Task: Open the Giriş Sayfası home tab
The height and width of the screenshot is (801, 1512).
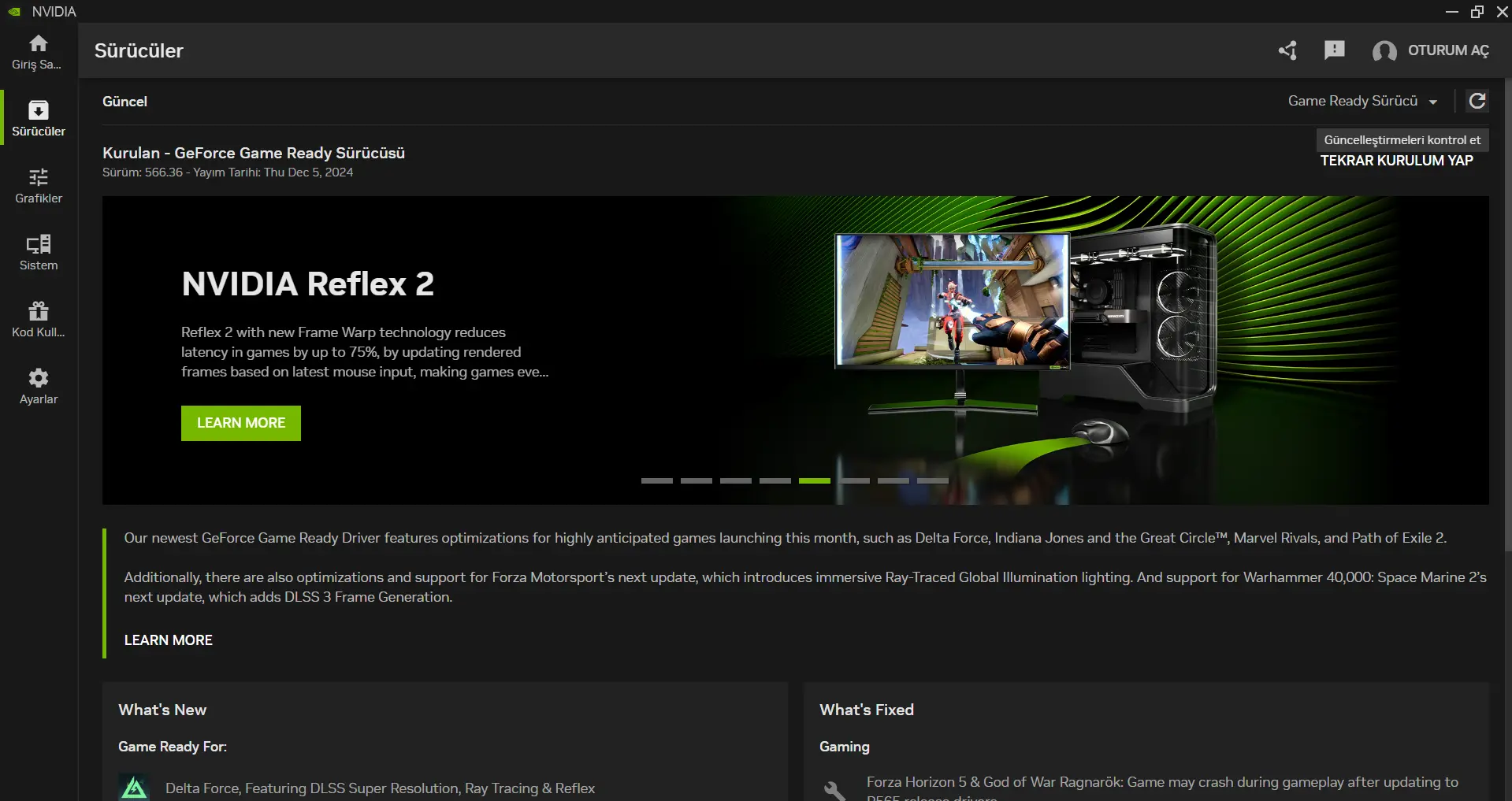Action: point(38,52)
